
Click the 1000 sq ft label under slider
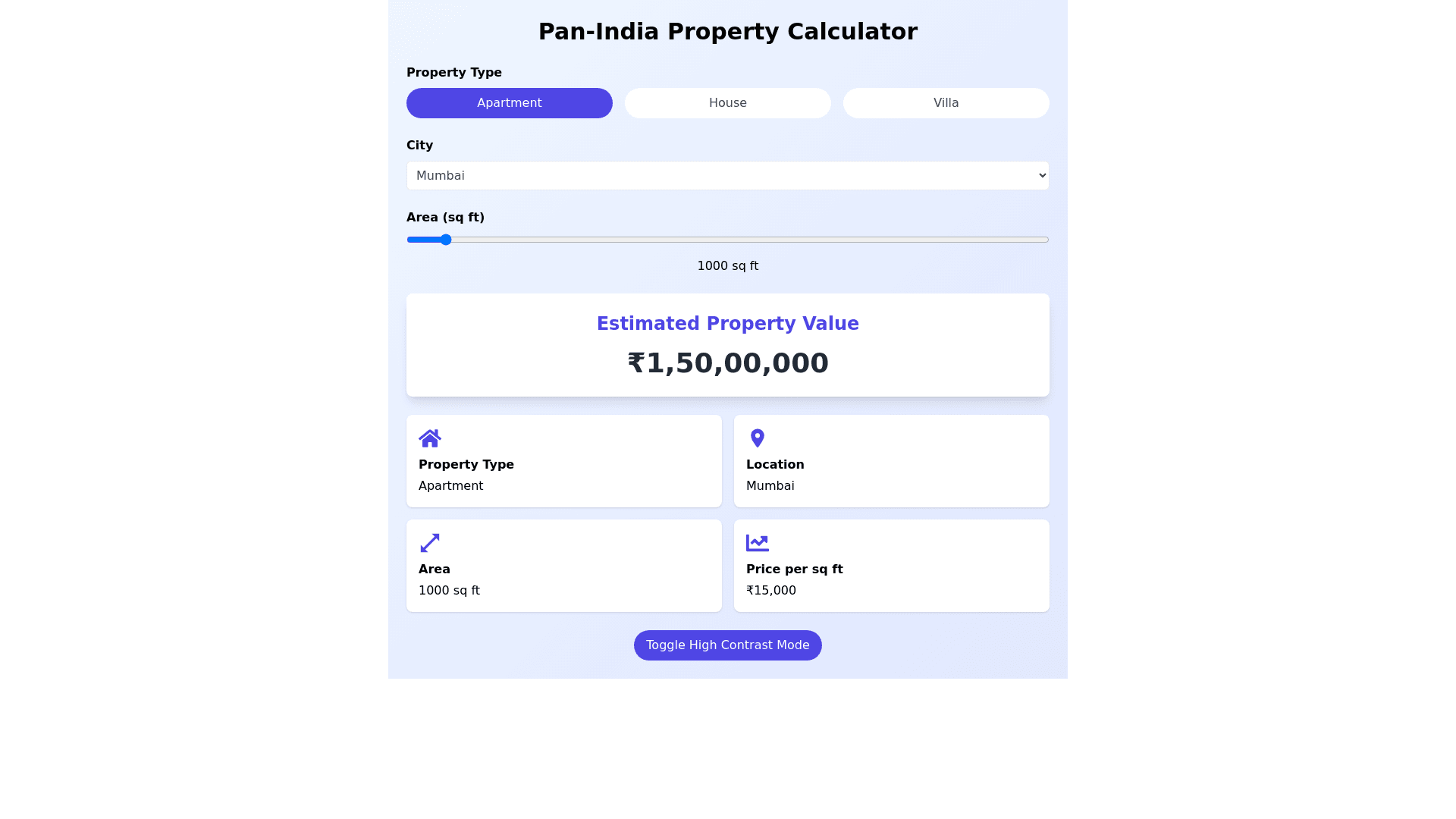[728, 266]
